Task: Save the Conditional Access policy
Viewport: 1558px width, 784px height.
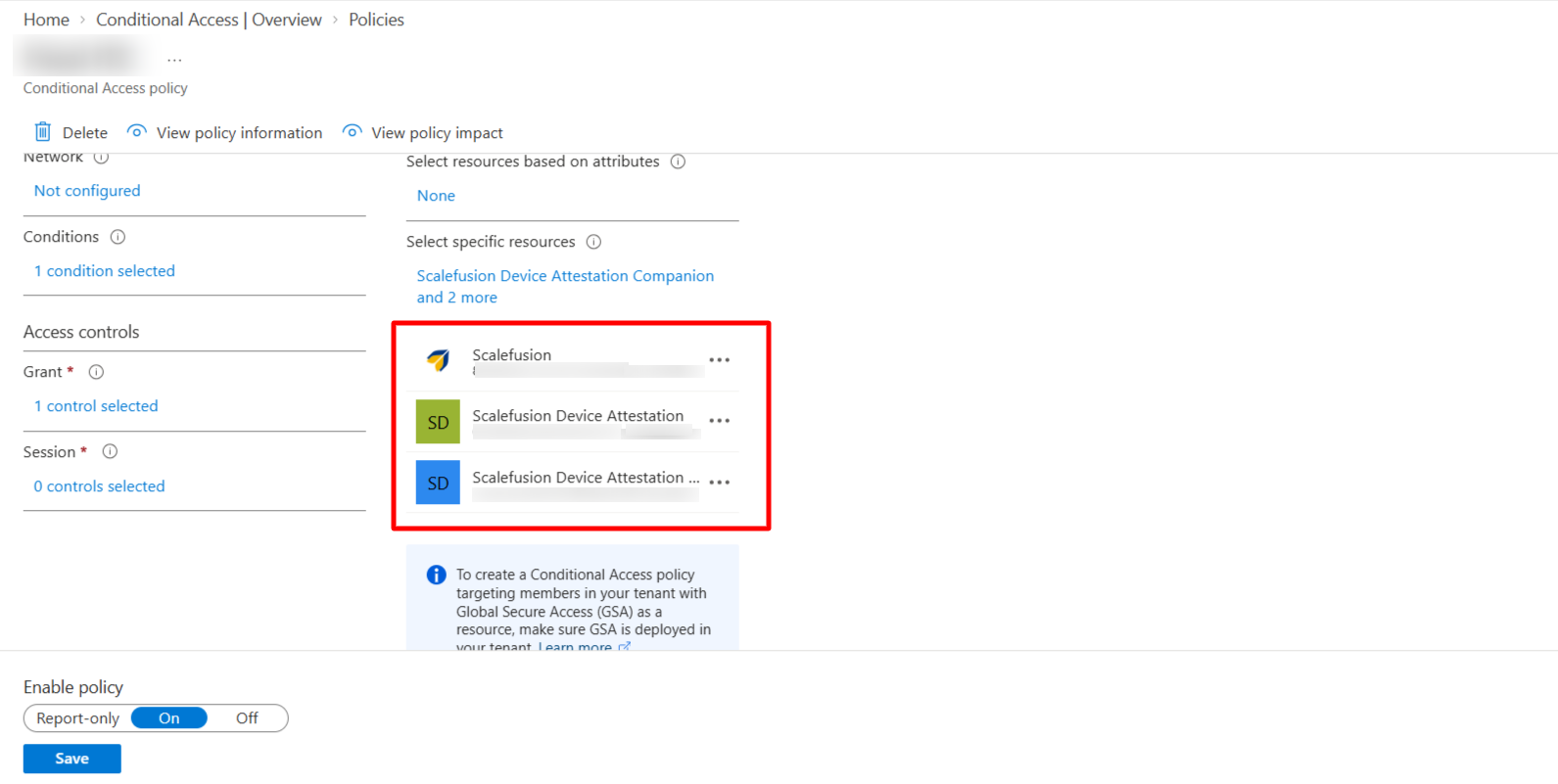Action: [72, 759]
